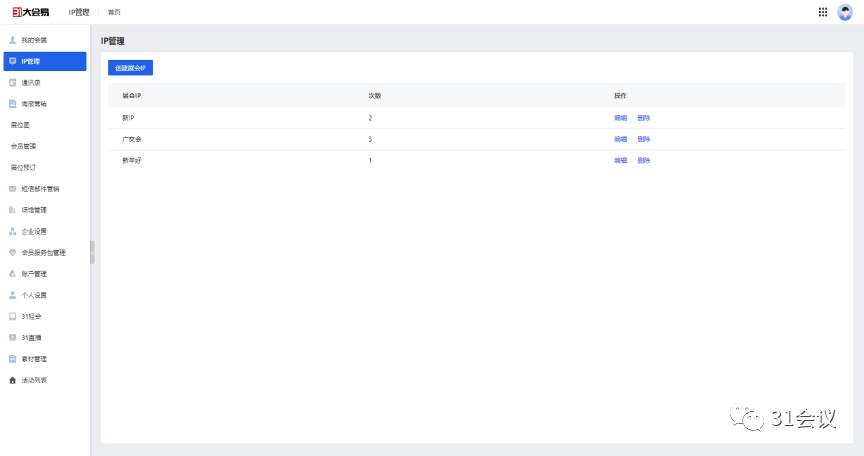The height and width of the screenshot is (456, 864).
Task: Click 删除 for the 广交会 row
Action: point(643,139)
